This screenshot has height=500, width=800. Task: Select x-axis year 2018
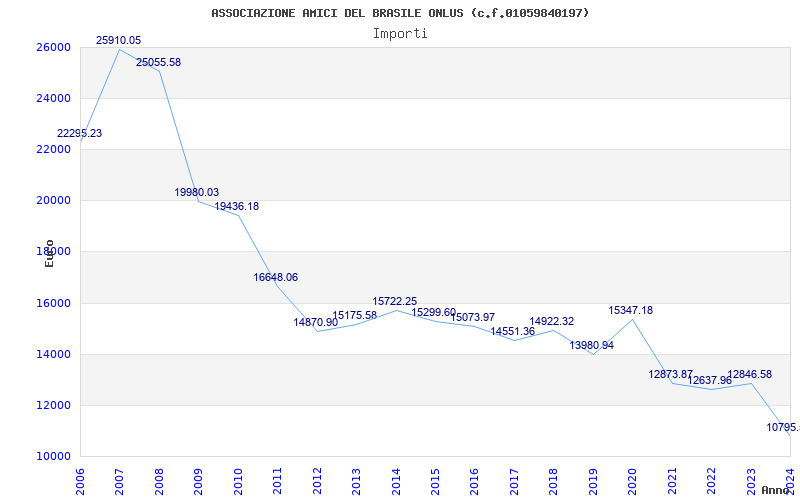(x=554, y=481)
